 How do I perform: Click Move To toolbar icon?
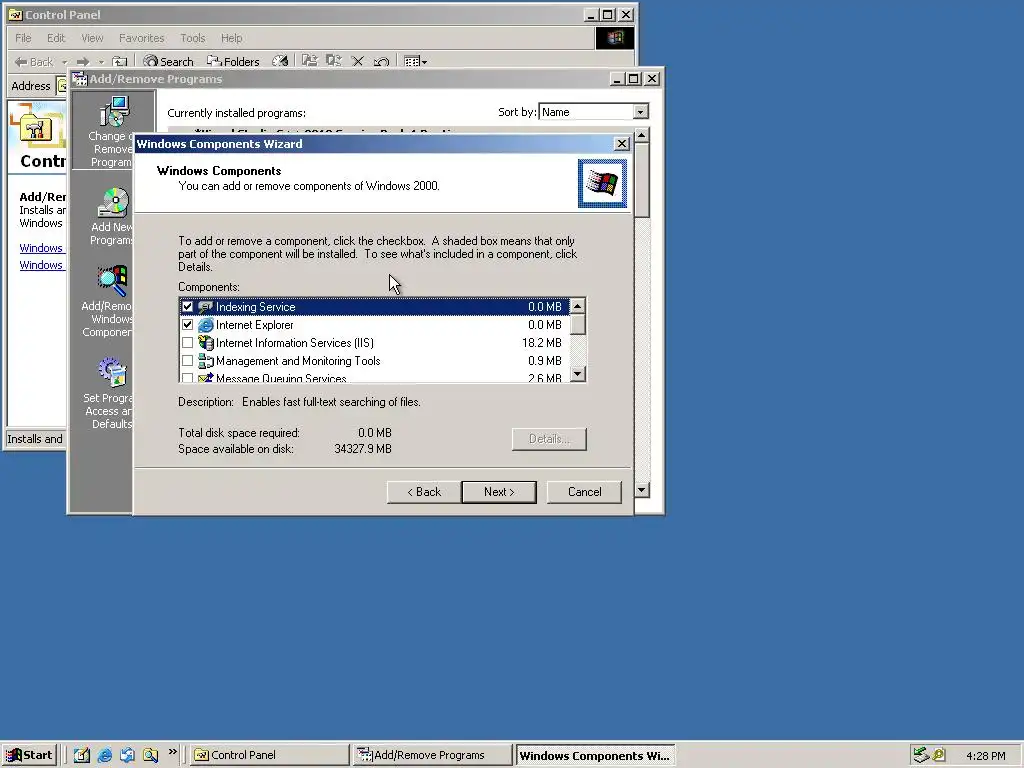[310, 61]
